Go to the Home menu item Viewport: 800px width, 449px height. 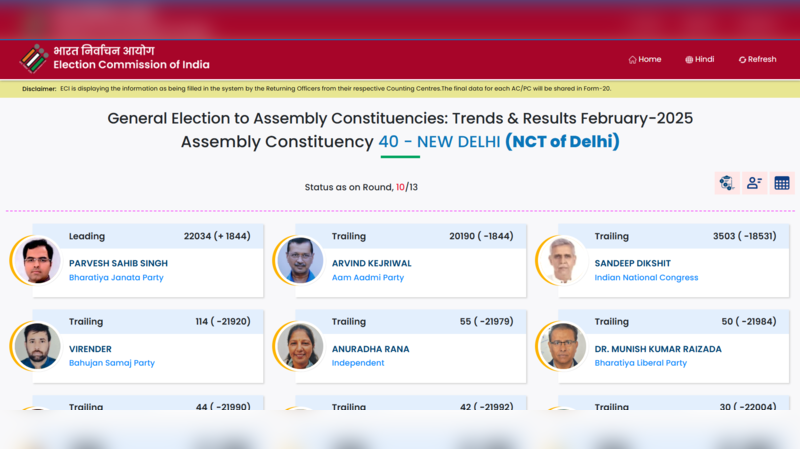649,60
